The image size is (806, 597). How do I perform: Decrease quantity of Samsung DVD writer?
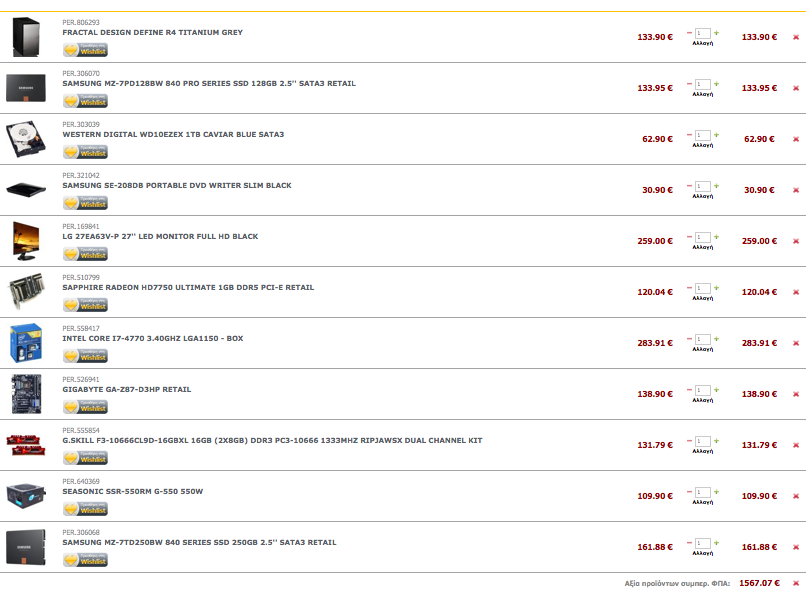tap(689, 185)
